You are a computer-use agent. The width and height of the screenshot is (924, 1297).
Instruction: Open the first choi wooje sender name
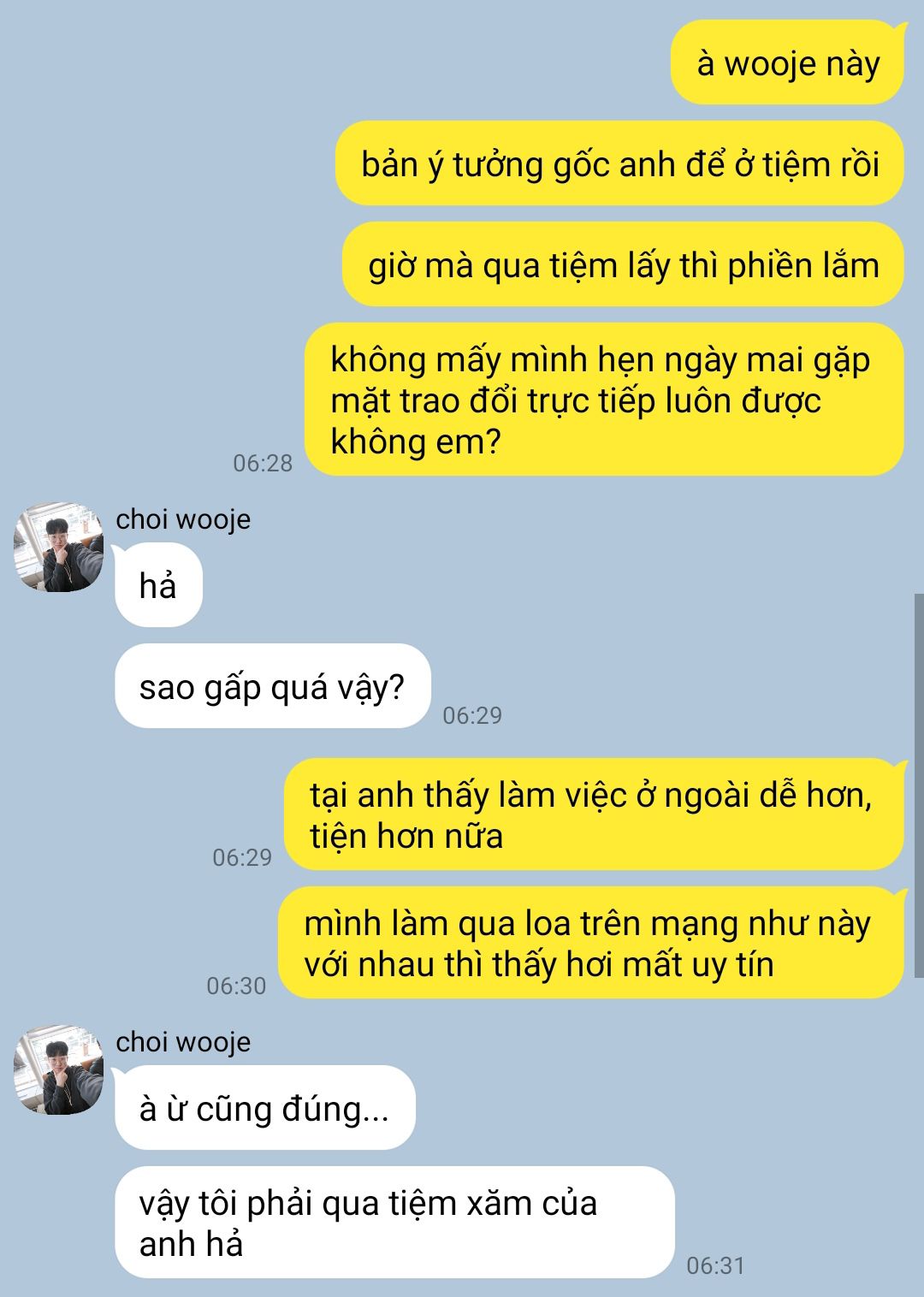point(183,519)
